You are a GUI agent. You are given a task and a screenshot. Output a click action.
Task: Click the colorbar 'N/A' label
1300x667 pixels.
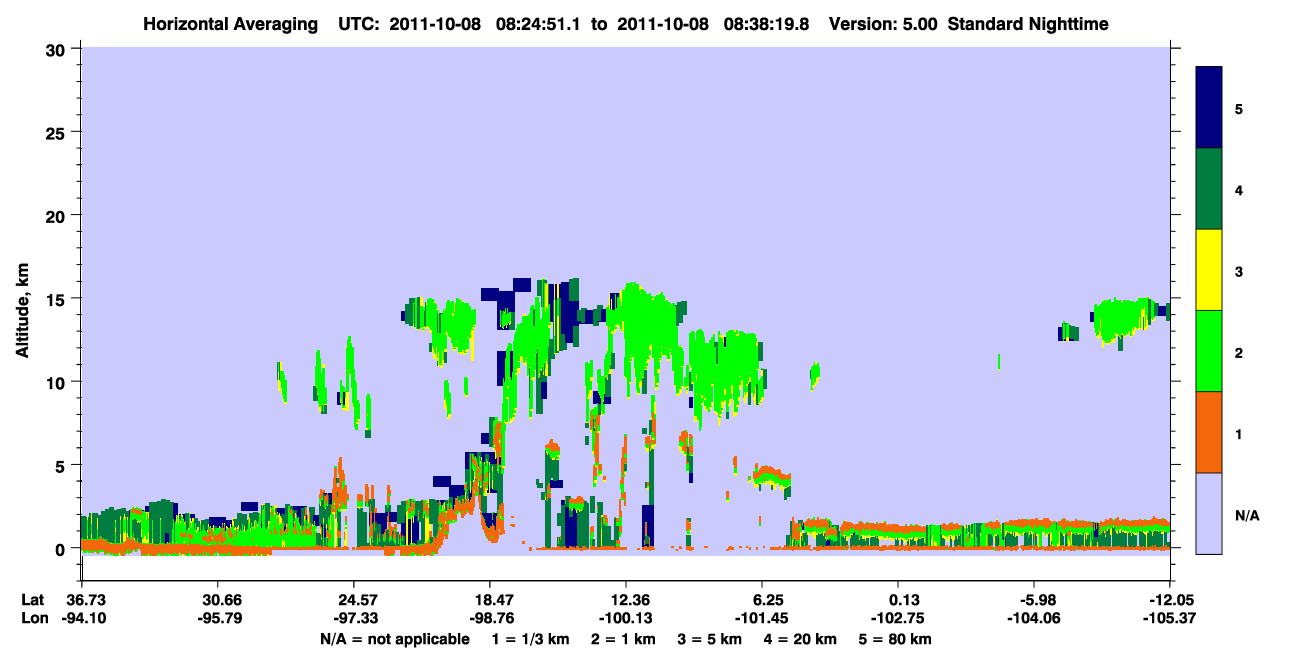pos(1247,515)
